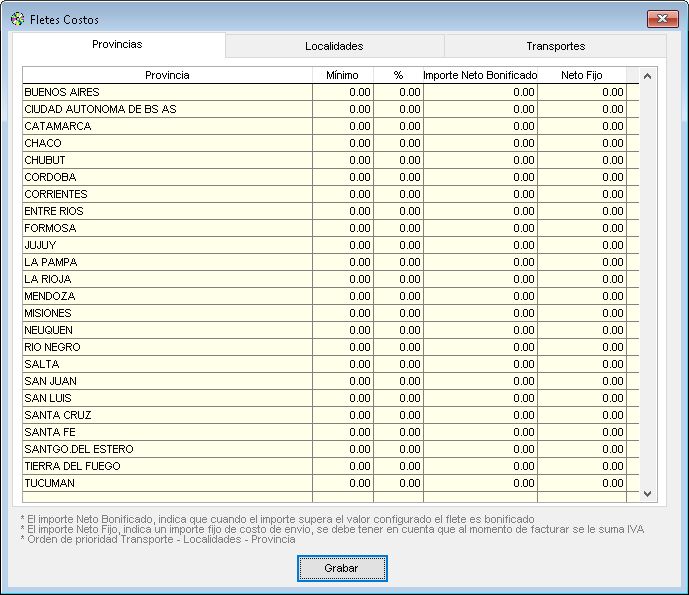Edit the Mínimo value for CORDOBA
This screenshot has width=689, height=595.
click(342, 177)
